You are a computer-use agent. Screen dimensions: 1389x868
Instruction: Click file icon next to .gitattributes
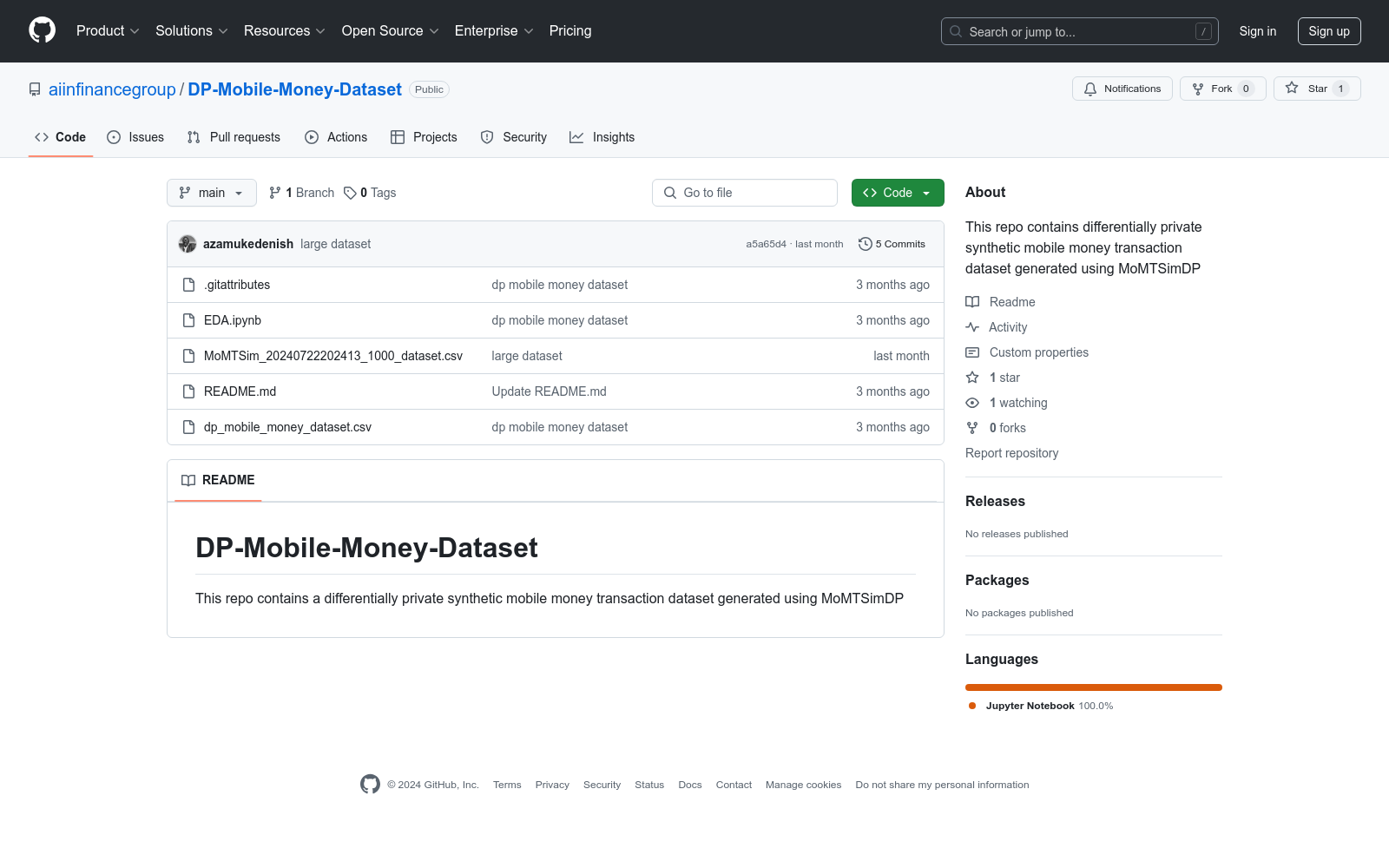[x=189, y=285]
